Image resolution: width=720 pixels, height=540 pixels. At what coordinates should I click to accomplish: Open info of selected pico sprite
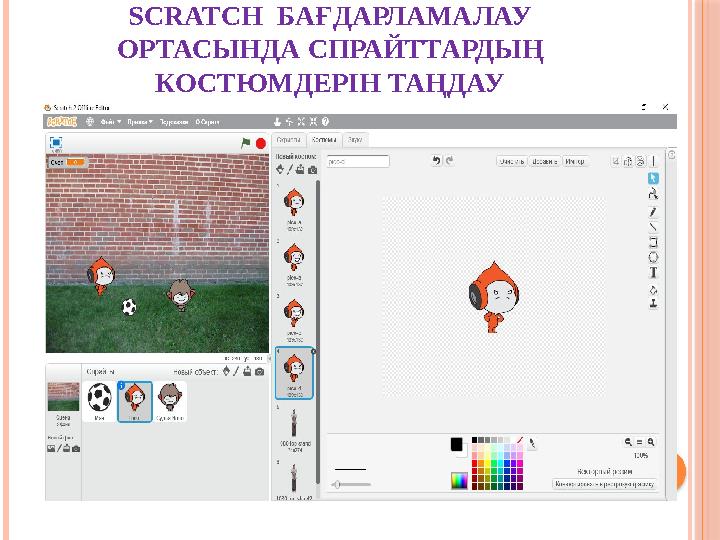121,386
